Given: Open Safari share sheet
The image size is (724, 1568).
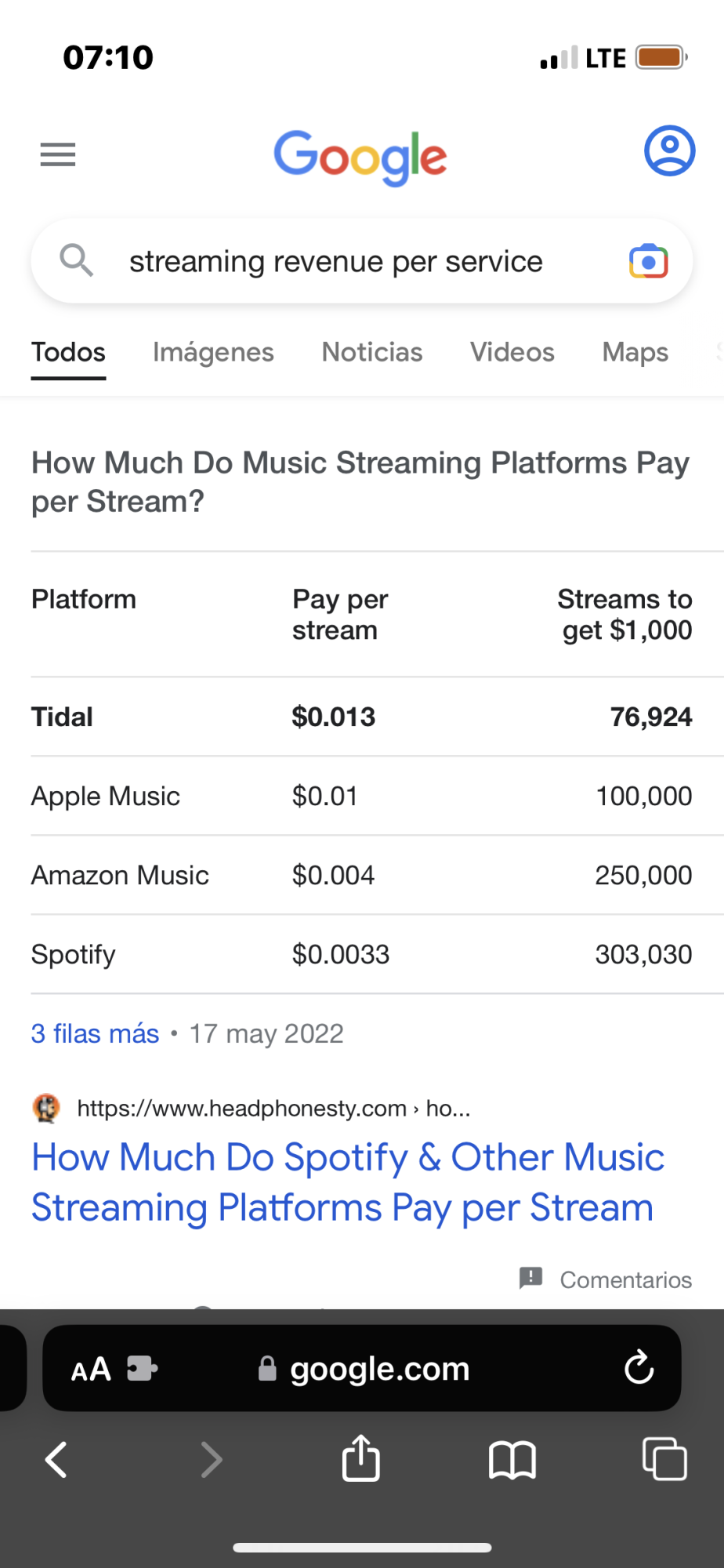Looking at the screenshot, I should [361, 1459].
